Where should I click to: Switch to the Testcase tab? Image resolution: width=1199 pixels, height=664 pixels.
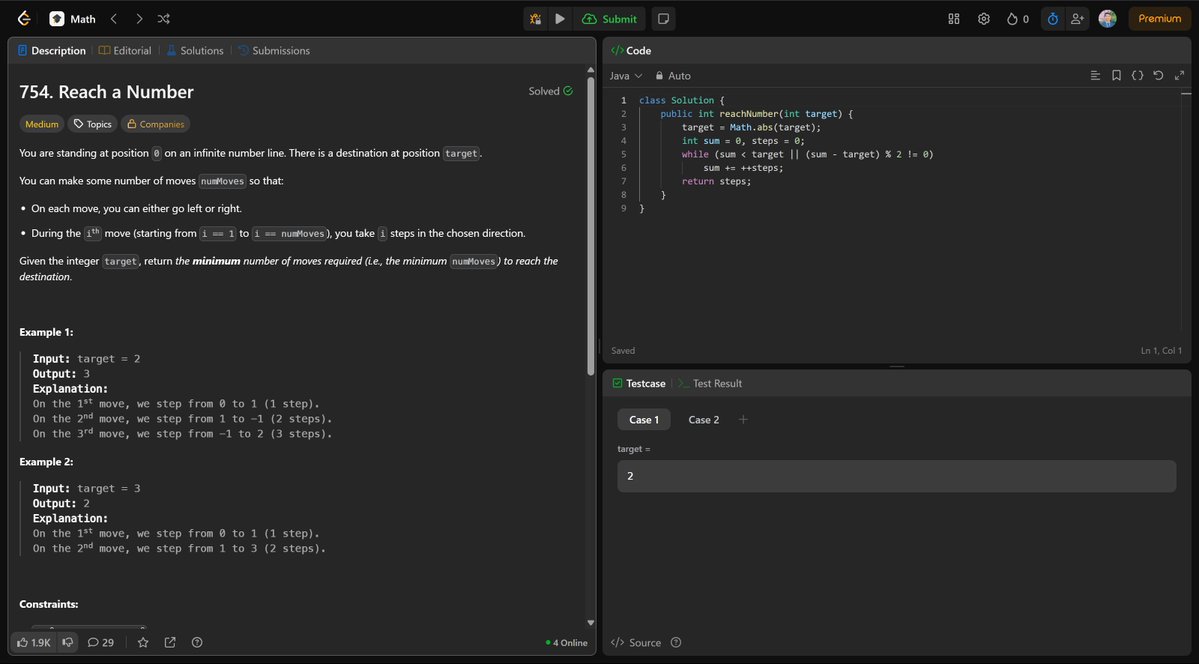click(x=638, y=383)
